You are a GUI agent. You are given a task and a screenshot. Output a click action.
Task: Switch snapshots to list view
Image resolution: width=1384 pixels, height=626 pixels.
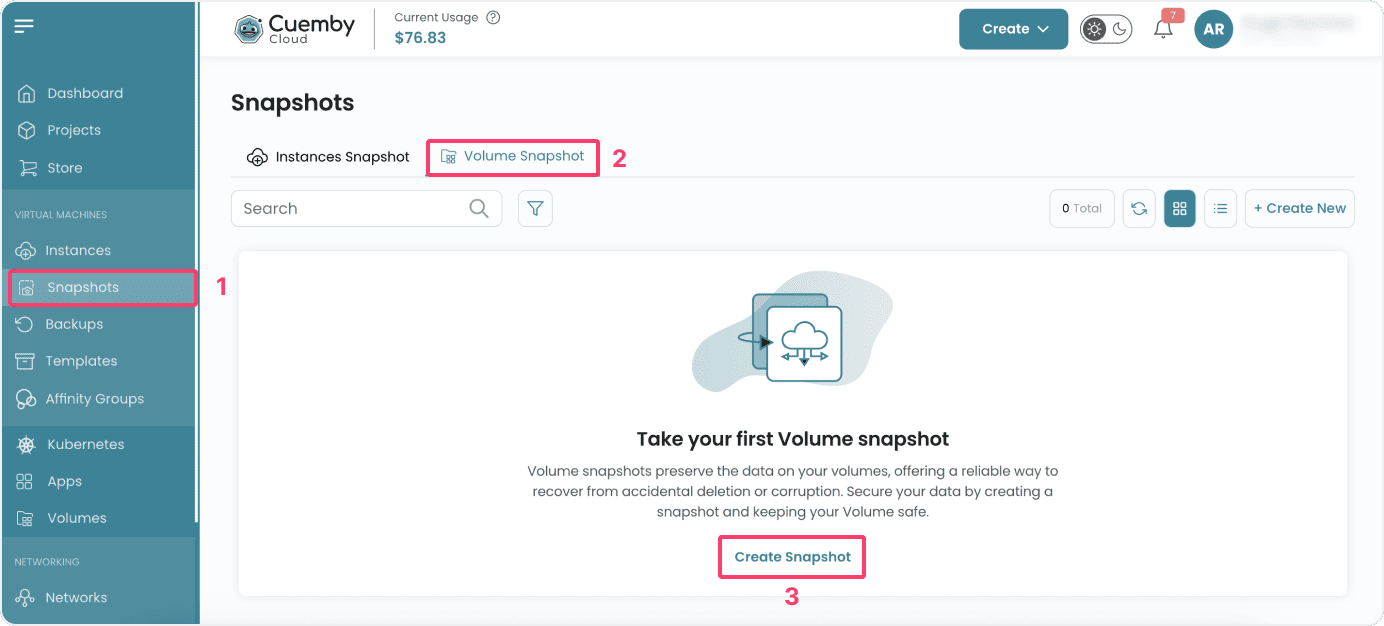[x=1220, y=208]
